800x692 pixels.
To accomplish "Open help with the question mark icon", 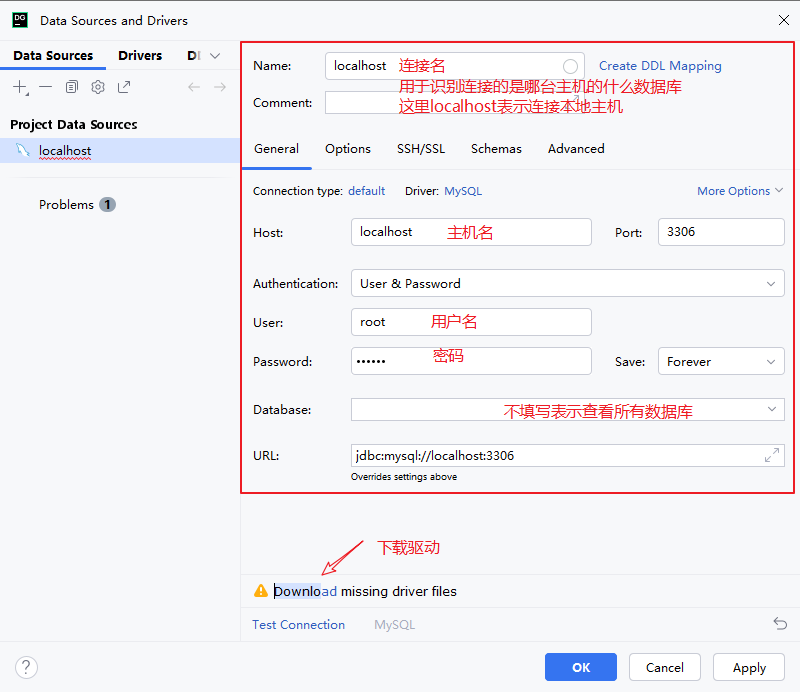I will 27,668.
